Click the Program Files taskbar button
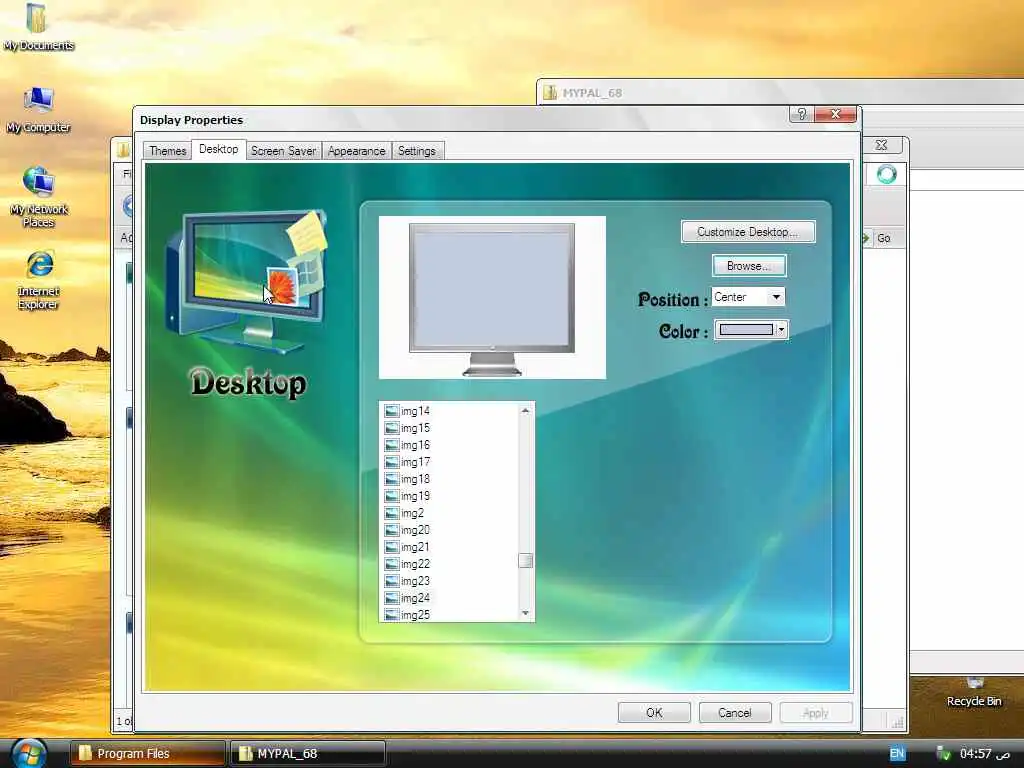The height and width of the screenshot is (768, 1024). tap(147, 754)
